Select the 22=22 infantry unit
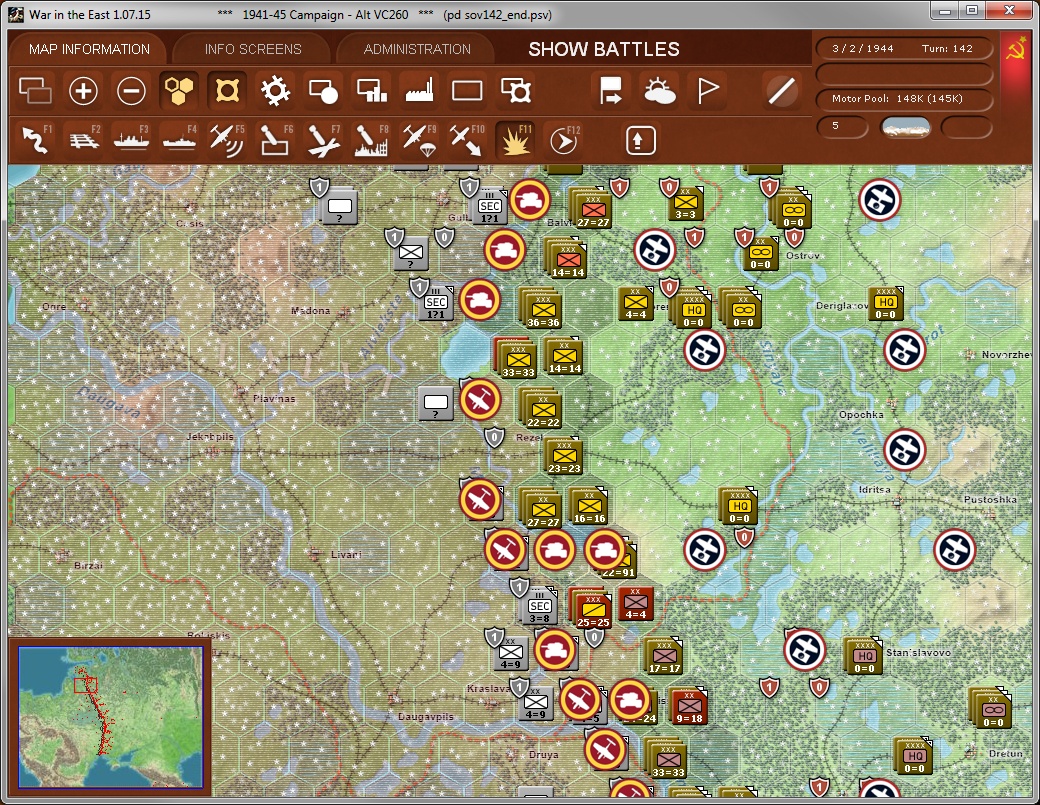 tap(542, 409)
